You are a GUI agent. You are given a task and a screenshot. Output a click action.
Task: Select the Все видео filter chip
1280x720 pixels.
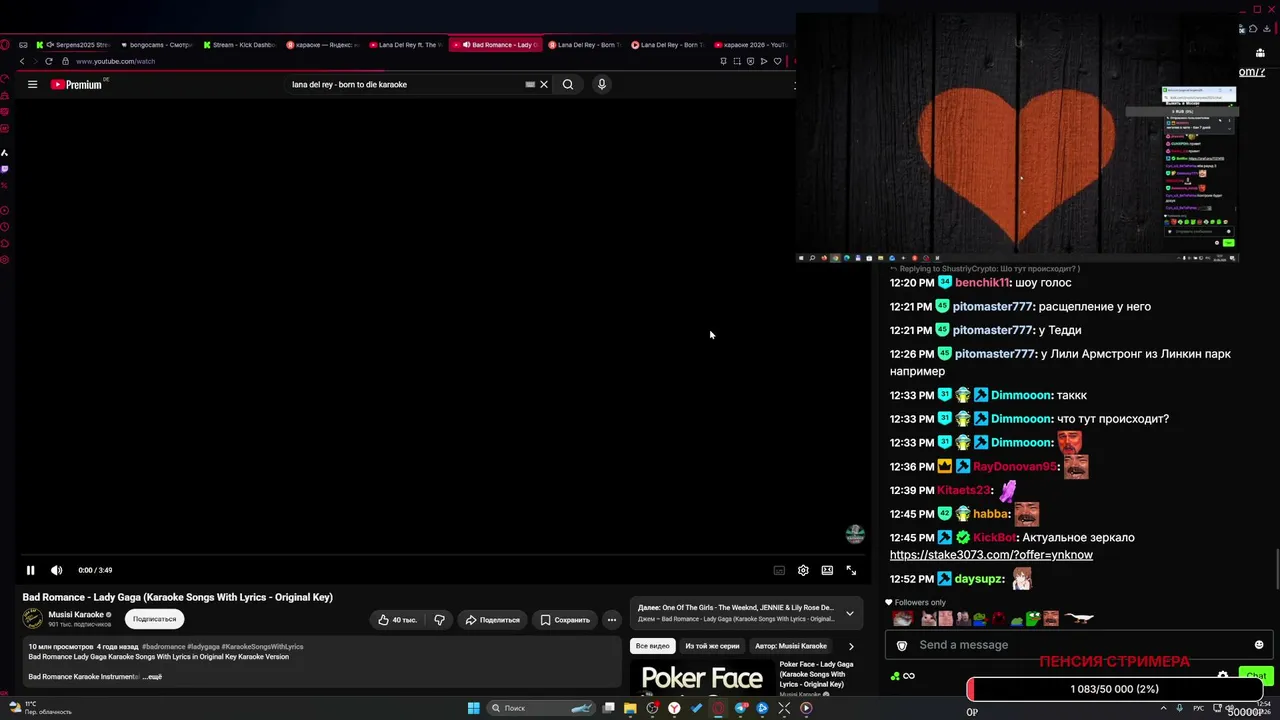tap(653, 646)
